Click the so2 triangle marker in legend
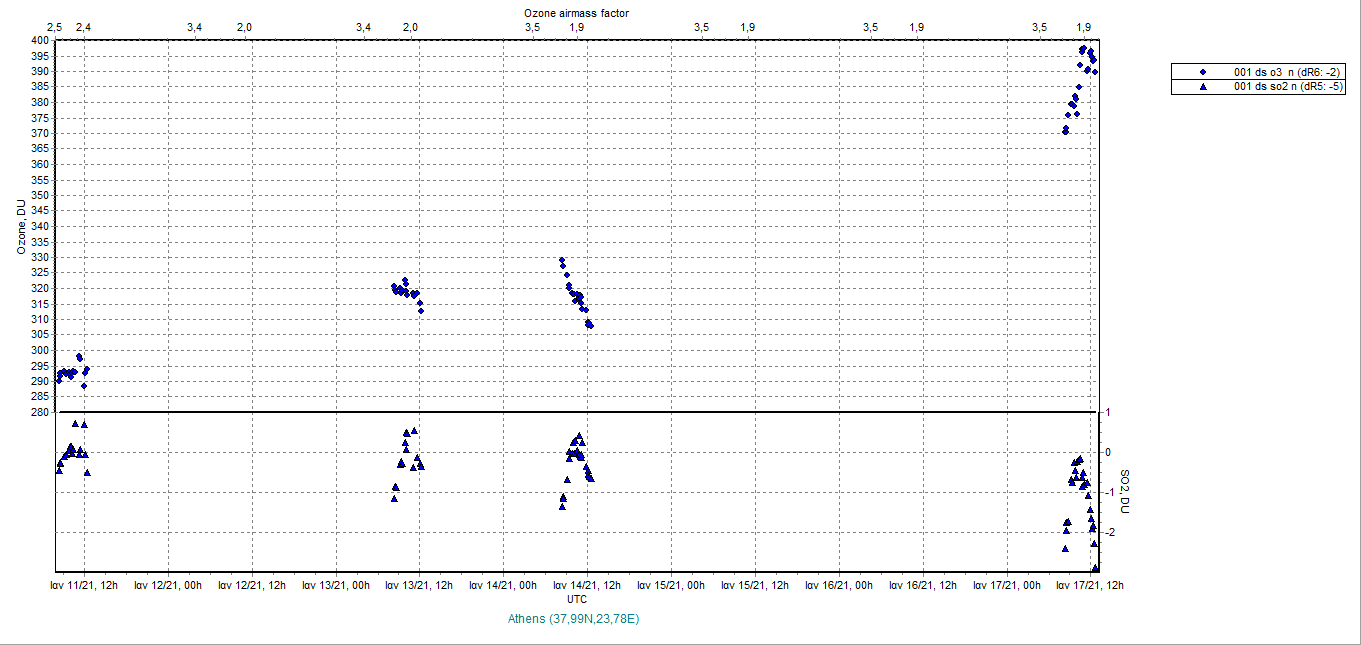 [x=1203, y=87]
